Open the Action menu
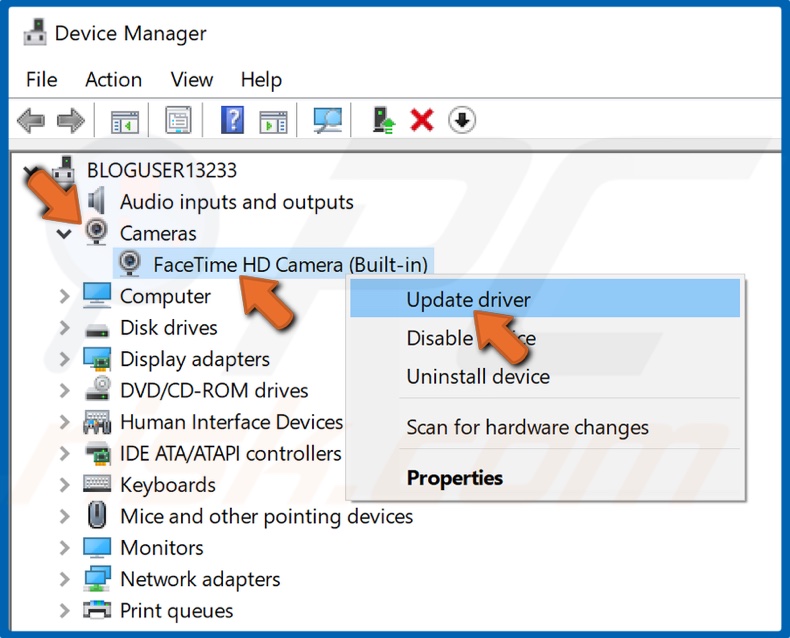Viewport: 790px width, 638px height. point(113,79)
